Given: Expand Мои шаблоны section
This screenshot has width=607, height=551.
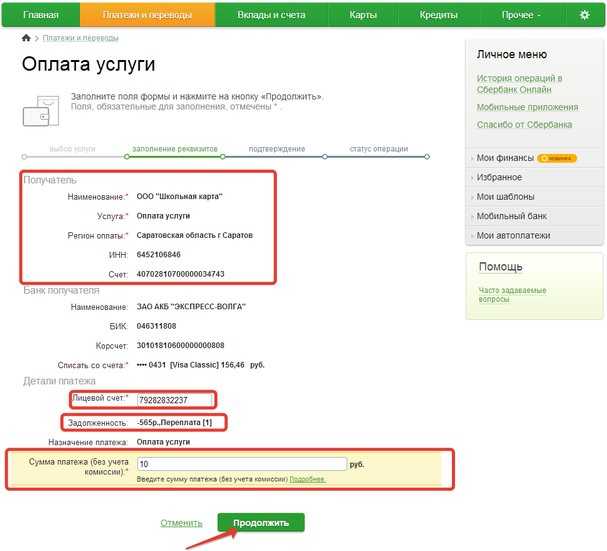Looking at the screenshot, I should coord(505,197).
